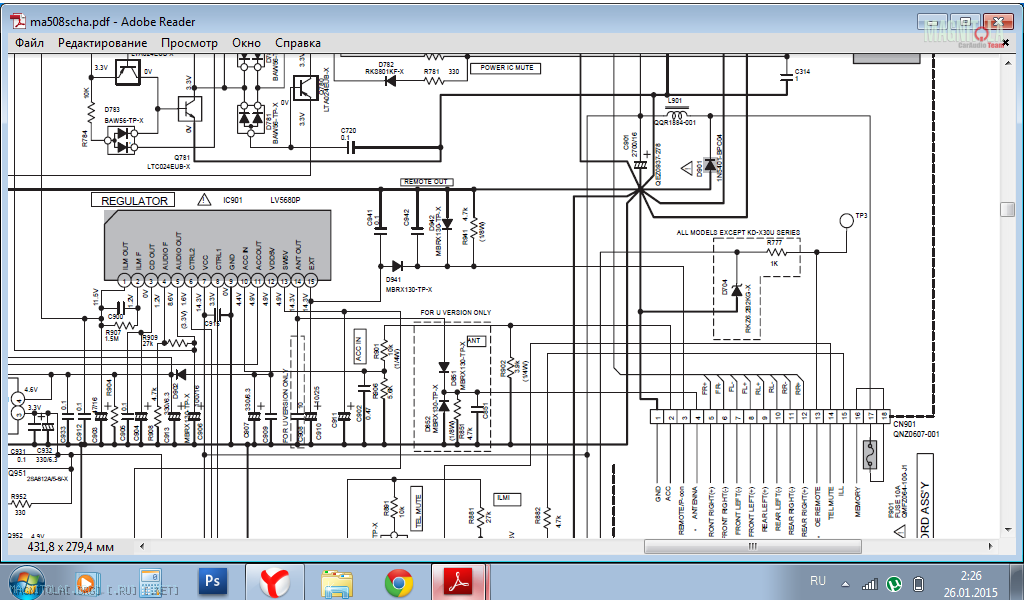This screenshot has width=1024, height=600.
Task: Open the Окно menu
Action: (246, 43)
